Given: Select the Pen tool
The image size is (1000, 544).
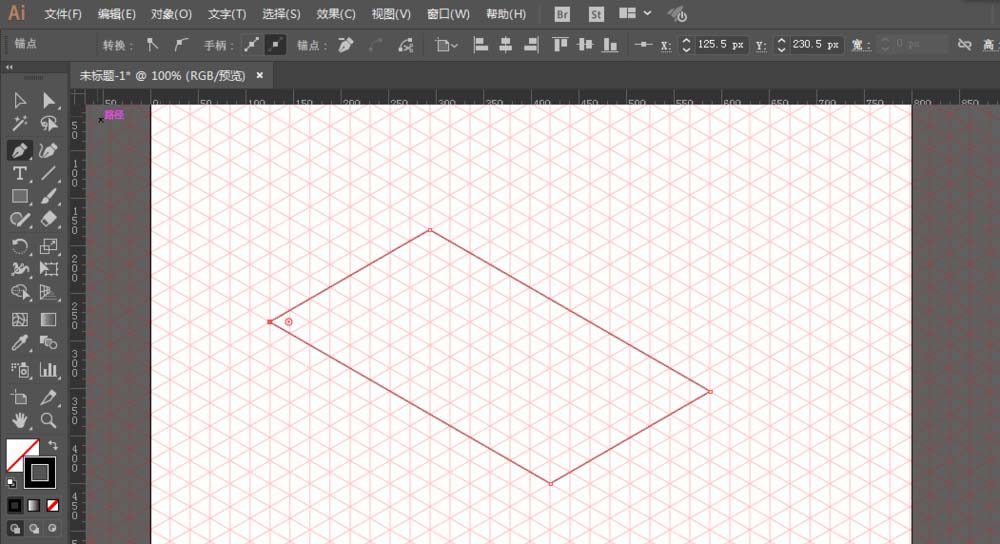Looking at the screenshot, I should pos(19,151).
